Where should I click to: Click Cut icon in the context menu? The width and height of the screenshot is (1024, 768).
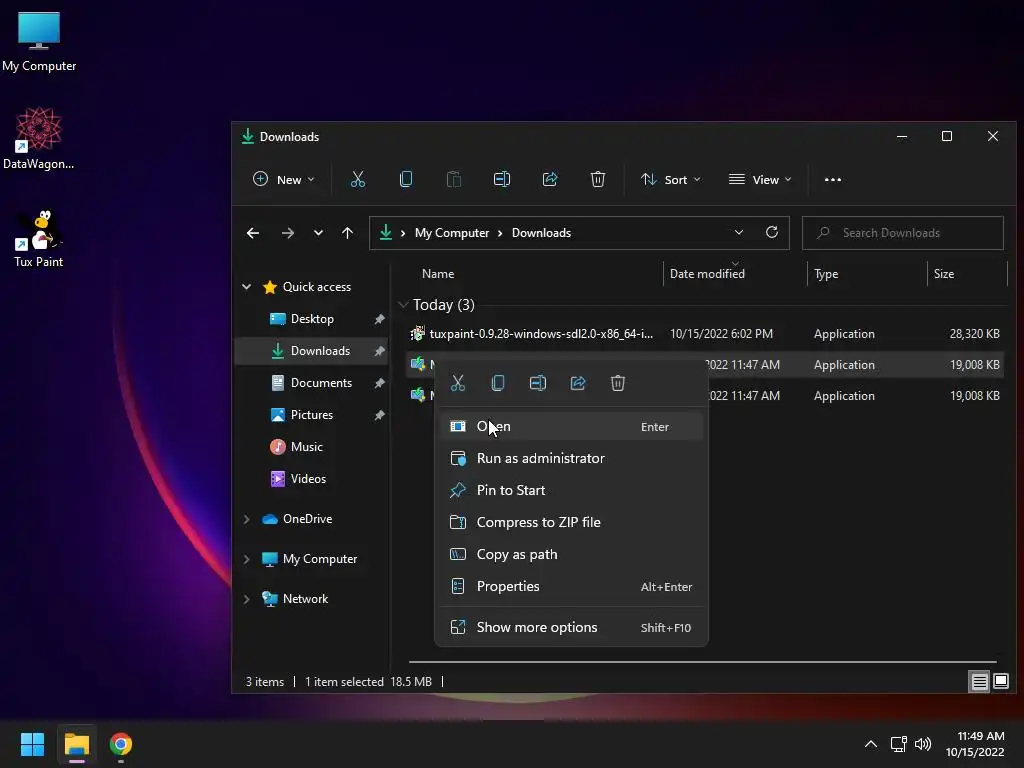458,383
